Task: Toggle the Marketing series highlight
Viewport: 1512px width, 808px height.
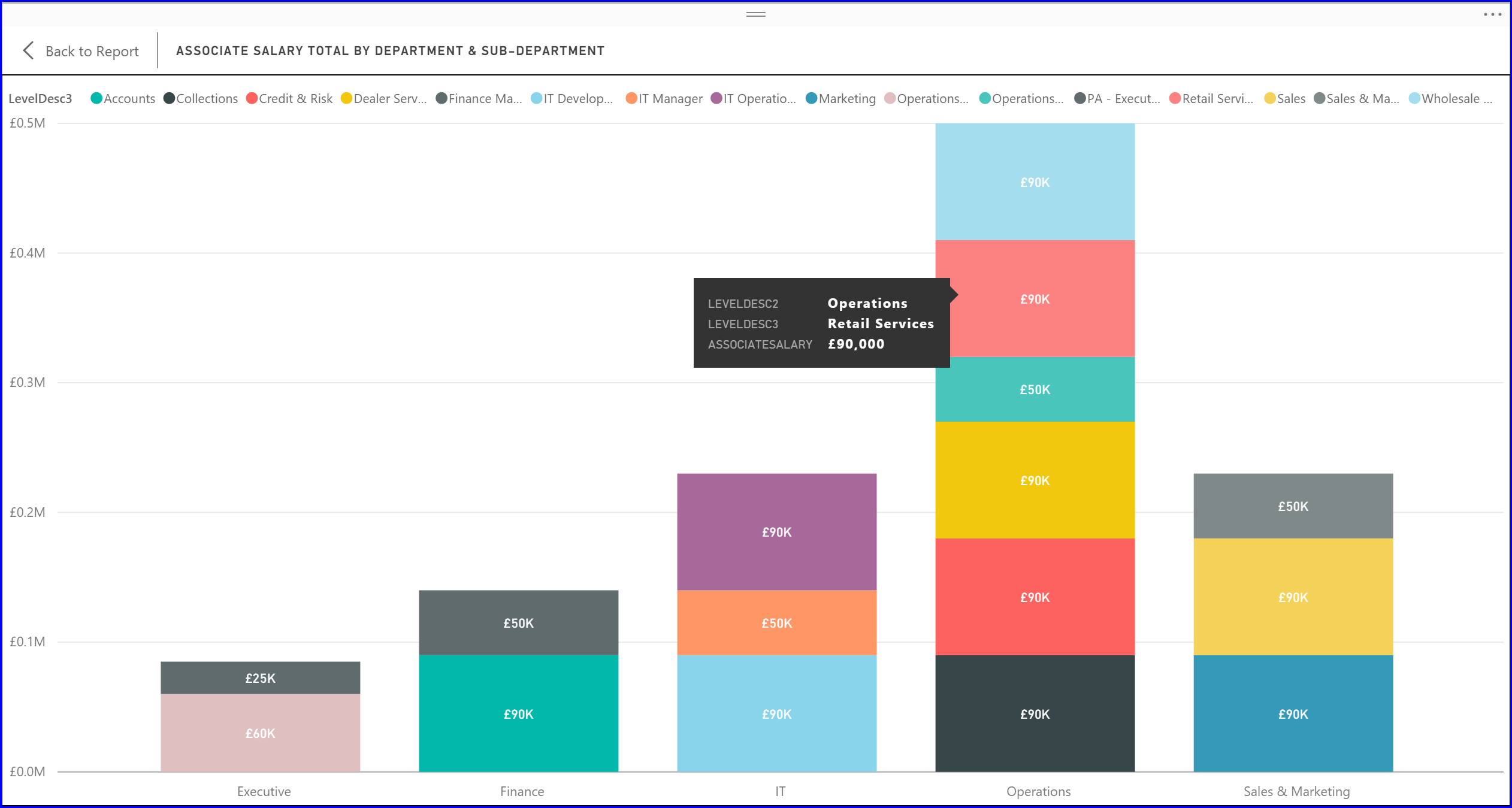Action: pos(811,98)
